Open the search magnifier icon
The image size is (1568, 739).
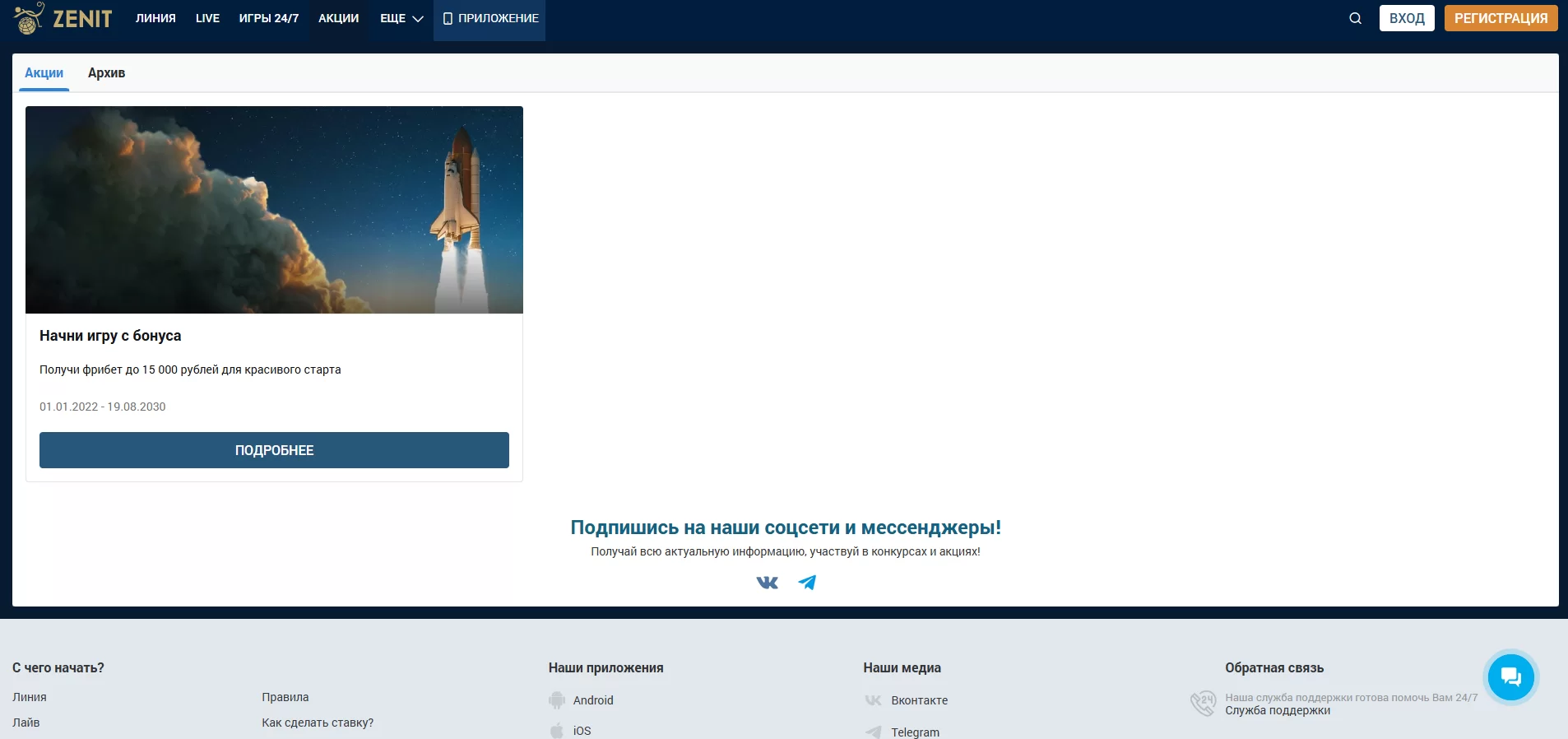1355,18
